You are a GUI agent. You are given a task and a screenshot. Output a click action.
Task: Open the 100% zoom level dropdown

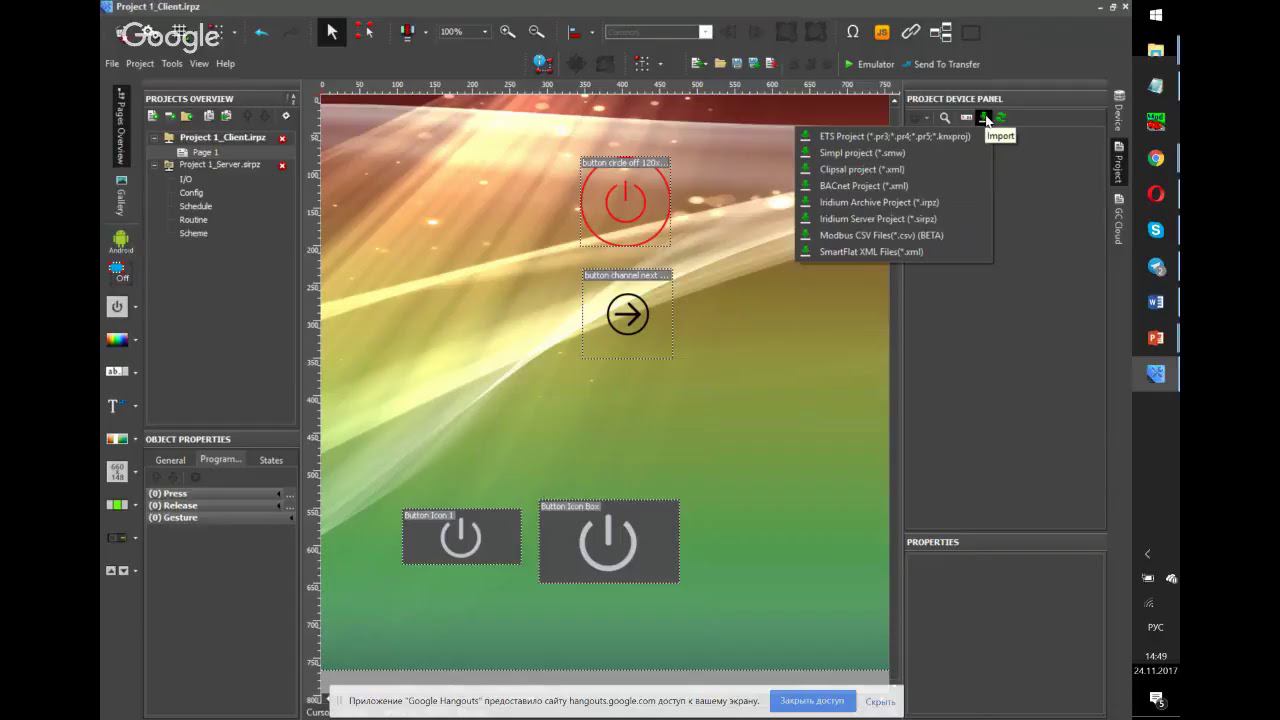click(x=485, y=32)
